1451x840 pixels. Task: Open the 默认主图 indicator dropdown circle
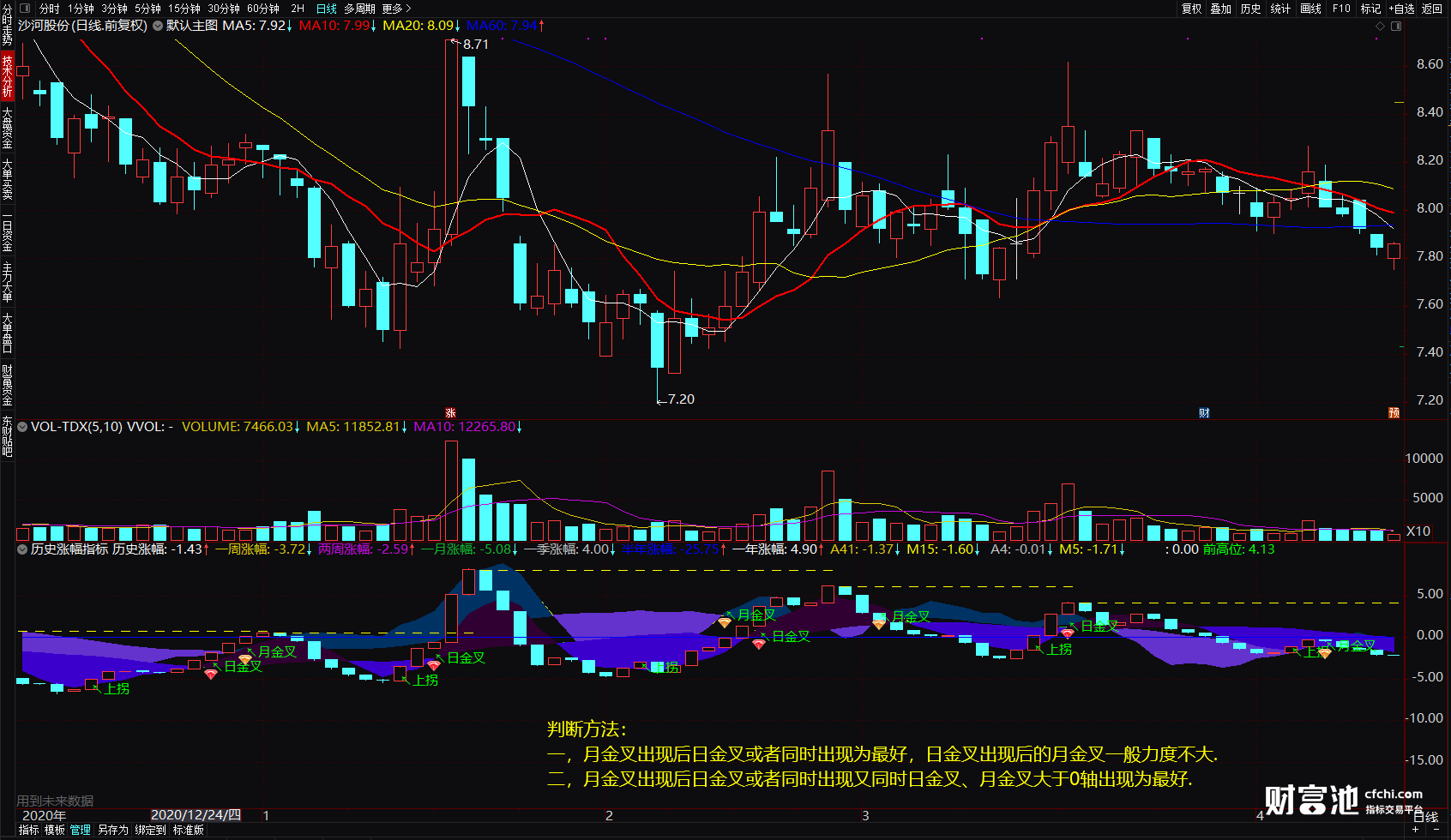[158, 26]
